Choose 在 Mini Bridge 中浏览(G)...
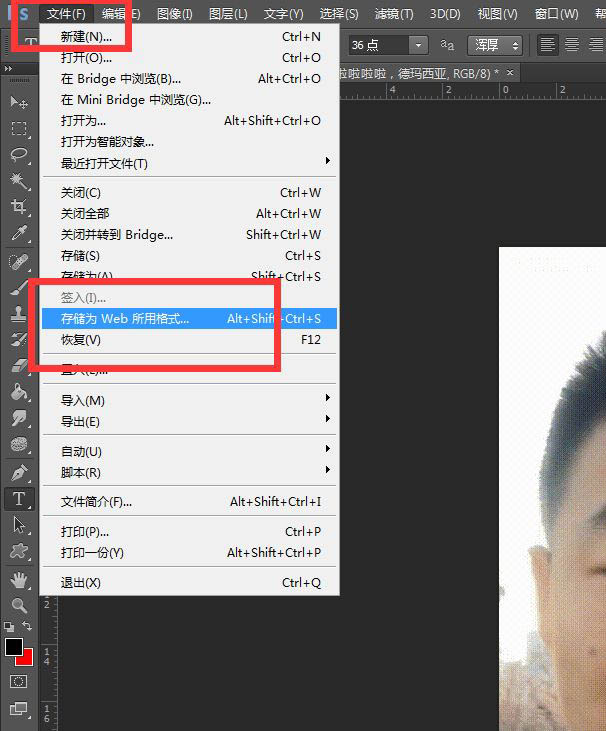The height and width of the screenshot is (731, 606). 190,99
